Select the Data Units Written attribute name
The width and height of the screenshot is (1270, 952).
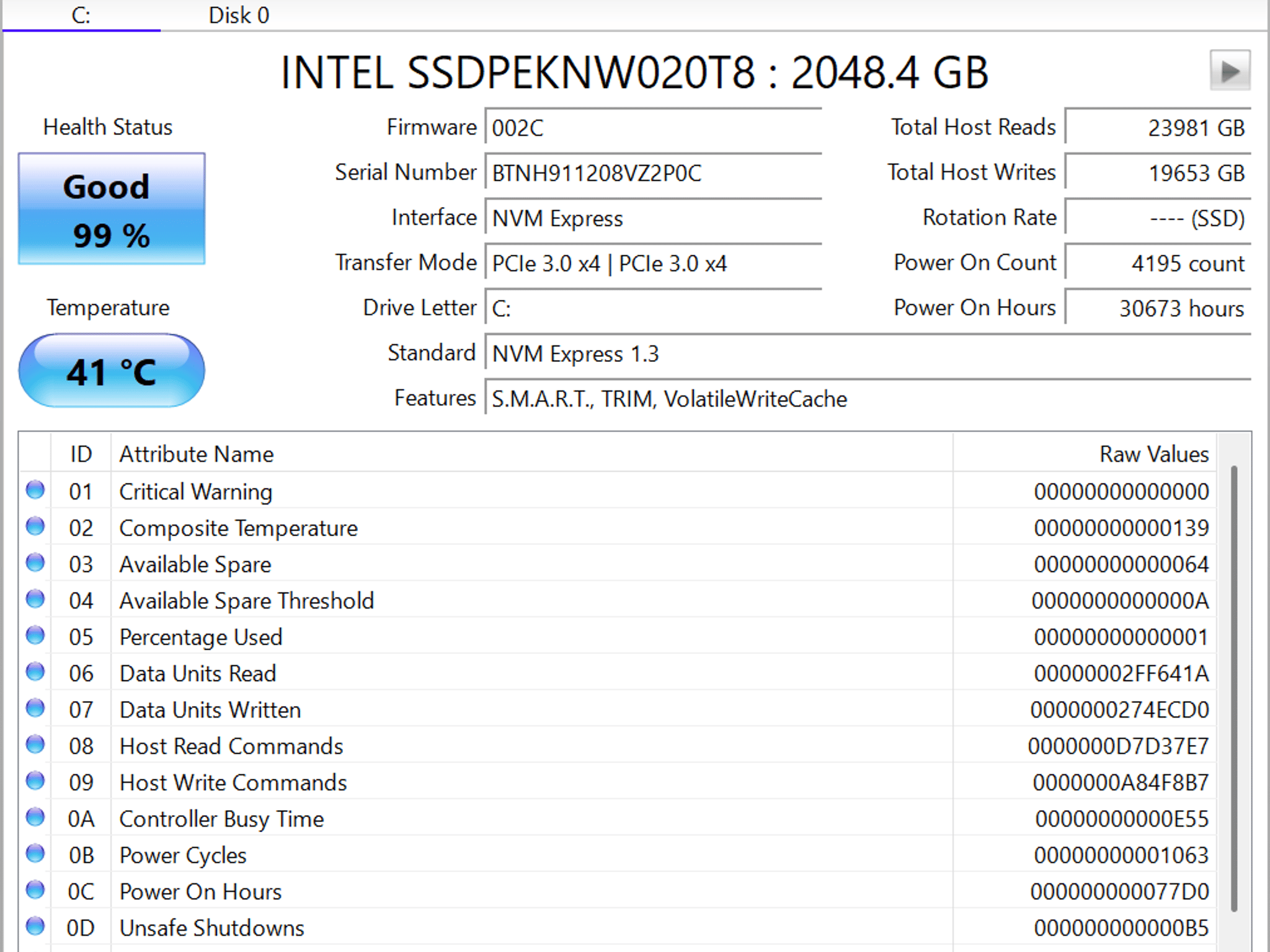click(210, 710)
